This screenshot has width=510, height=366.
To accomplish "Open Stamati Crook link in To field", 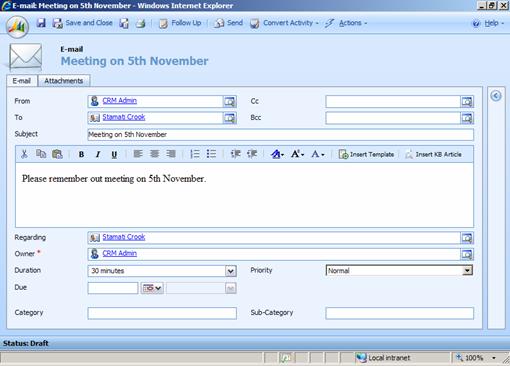I will tap(124, 117).
